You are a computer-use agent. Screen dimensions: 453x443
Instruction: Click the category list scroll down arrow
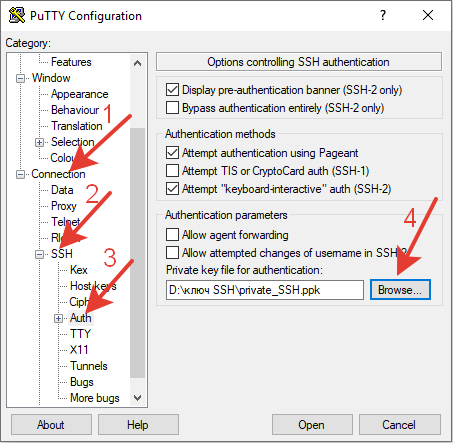137,398
